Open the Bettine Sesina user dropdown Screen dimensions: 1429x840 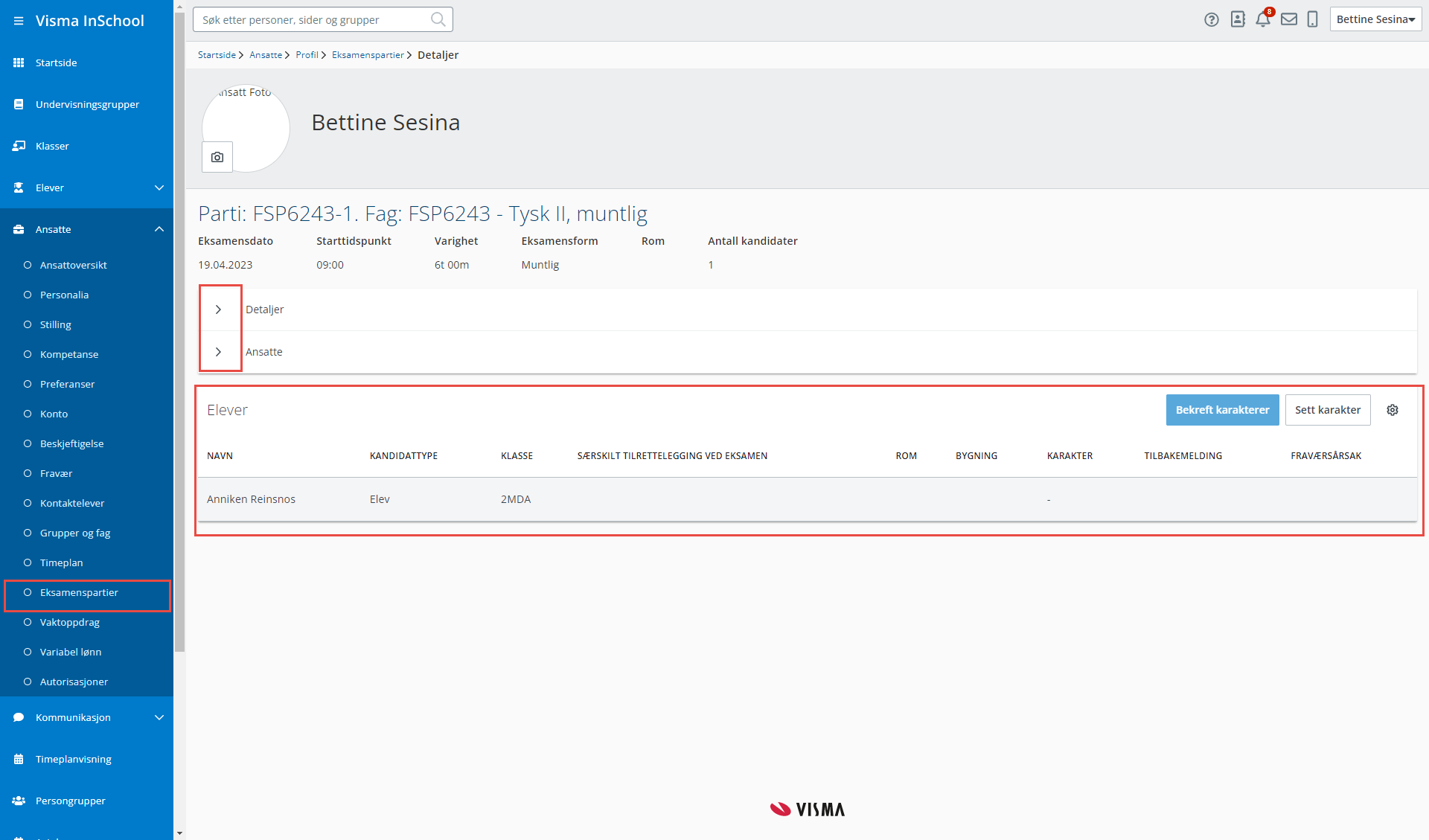pyautogui.click(x=1375, y=20)
